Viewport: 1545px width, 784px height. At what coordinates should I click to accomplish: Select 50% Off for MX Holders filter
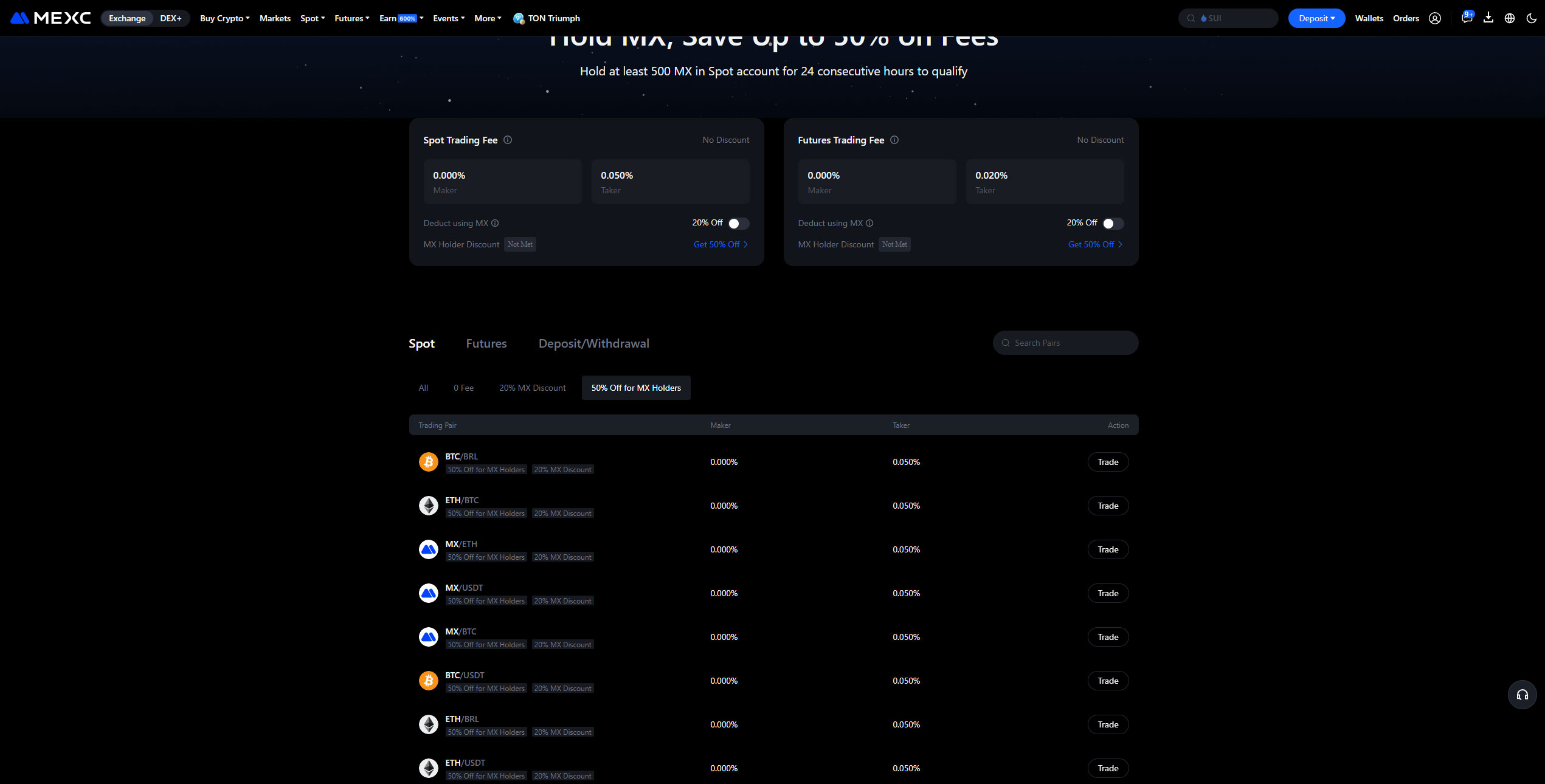[636, 388]
